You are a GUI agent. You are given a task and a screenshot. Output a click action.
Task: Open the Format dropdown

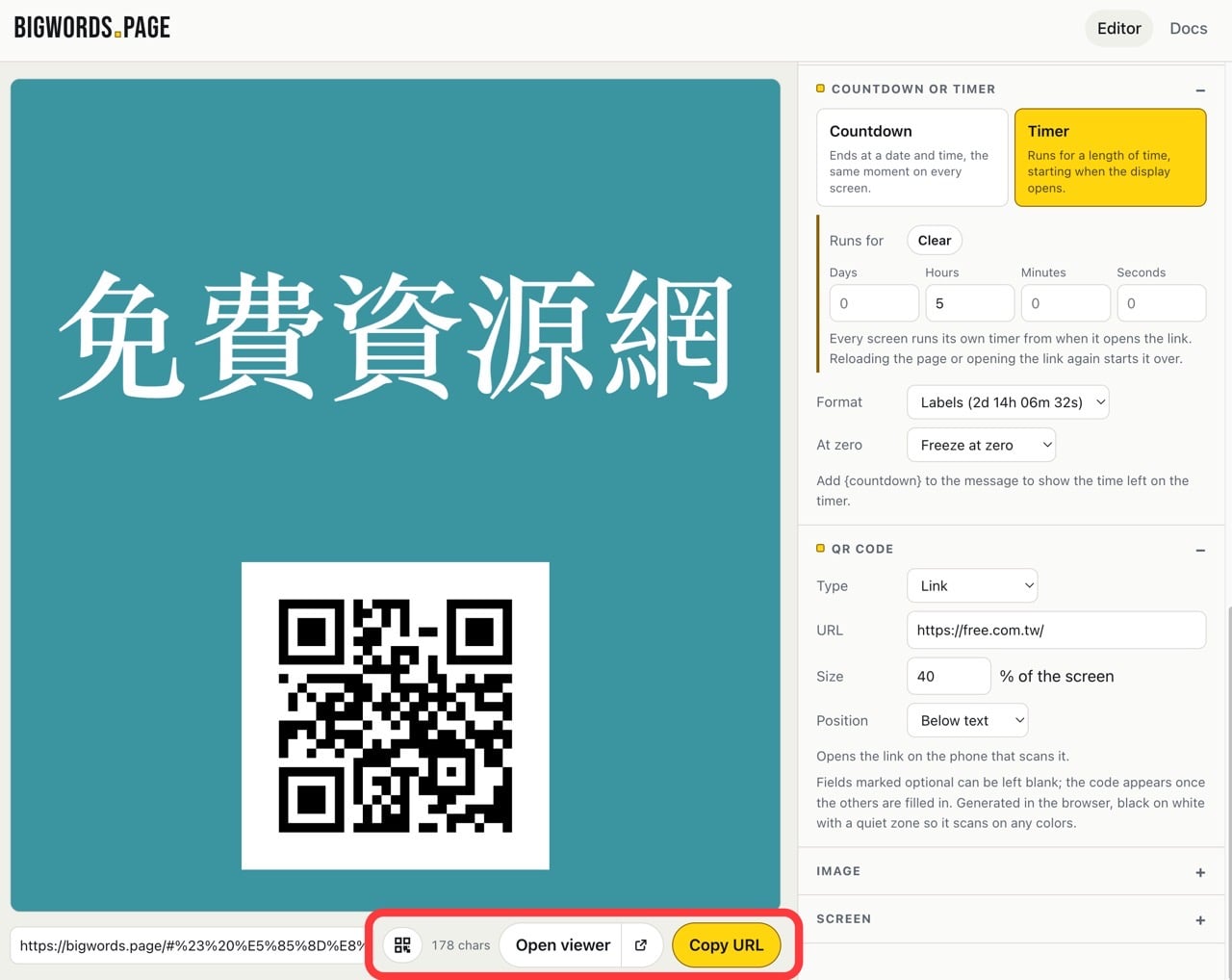[1008, 402]
